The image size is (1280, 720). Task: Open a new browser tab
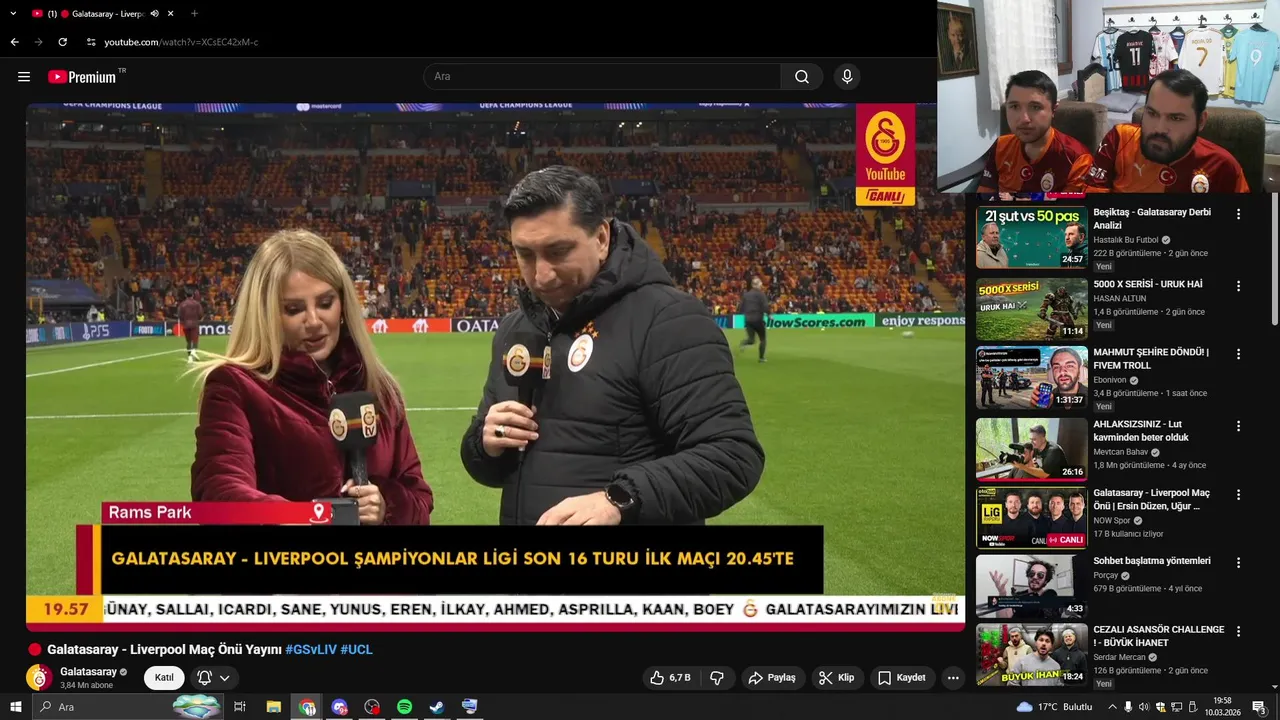[194, 14]
